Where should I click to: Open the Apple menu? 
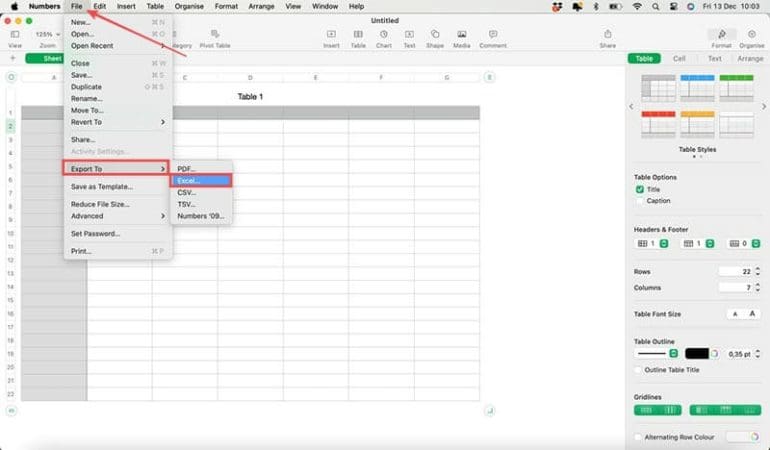pyautogui.click(x=14, y=6)
